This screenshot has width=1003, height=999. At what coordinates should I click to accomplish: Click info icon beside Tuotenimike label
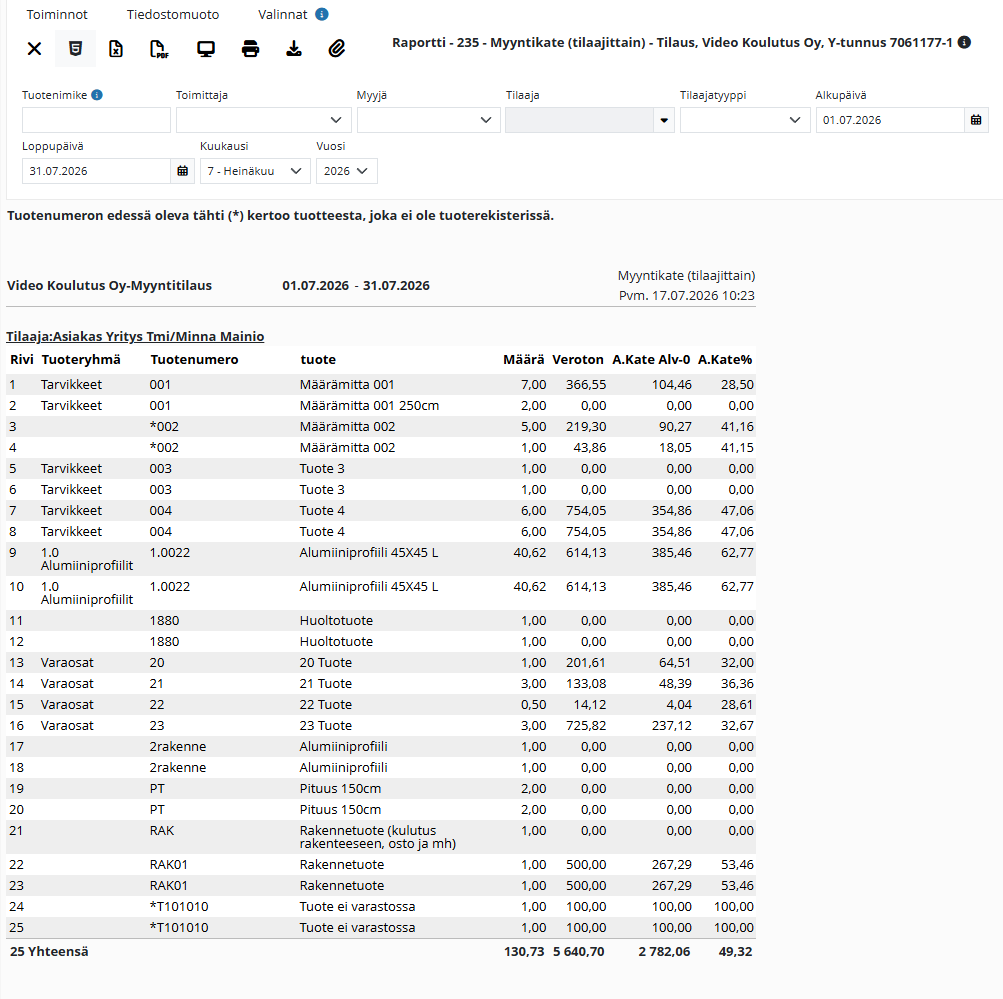point(97,95)
